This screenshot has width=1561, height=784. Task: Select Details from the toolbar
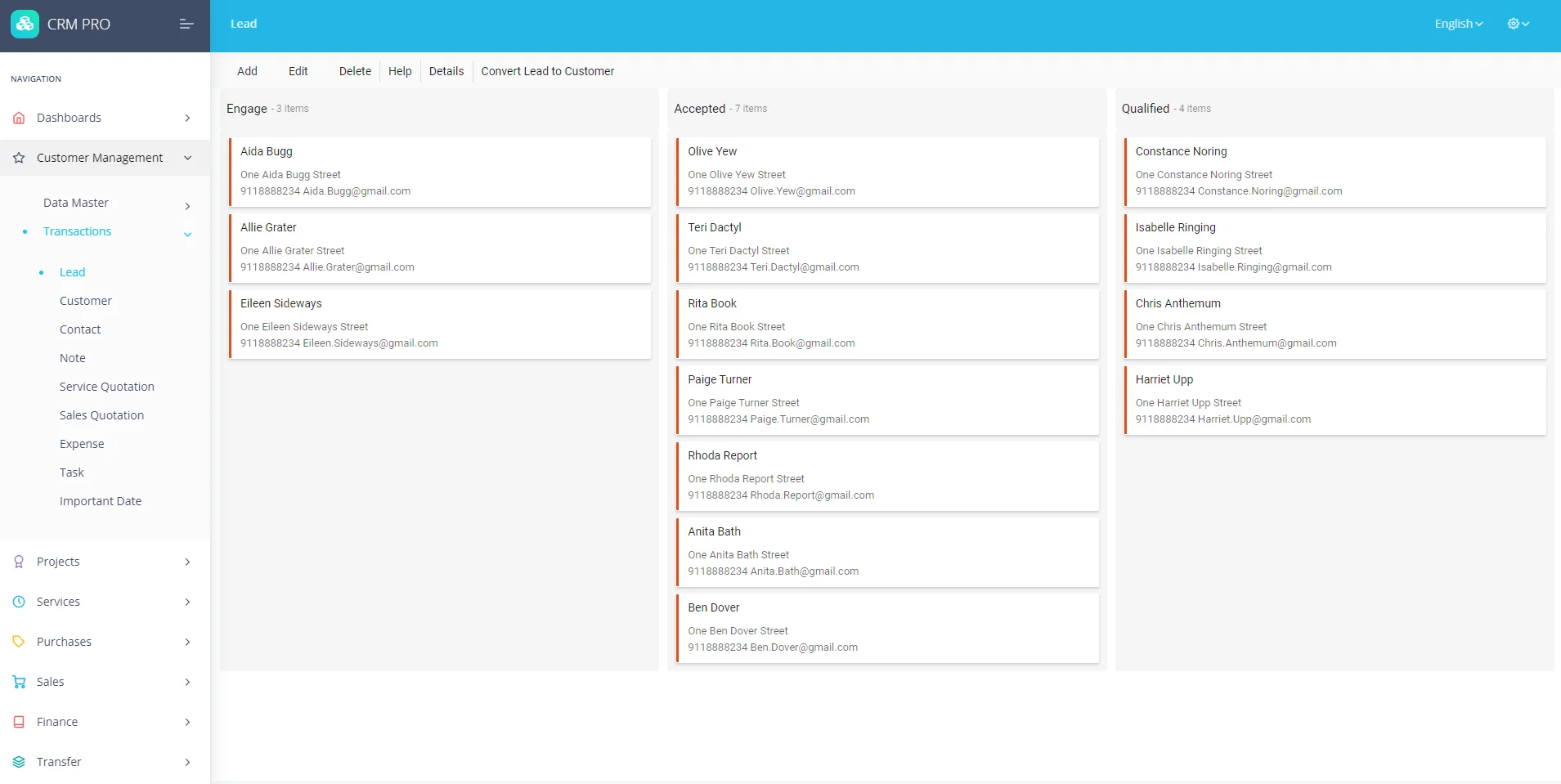click(x=446, y=71)
